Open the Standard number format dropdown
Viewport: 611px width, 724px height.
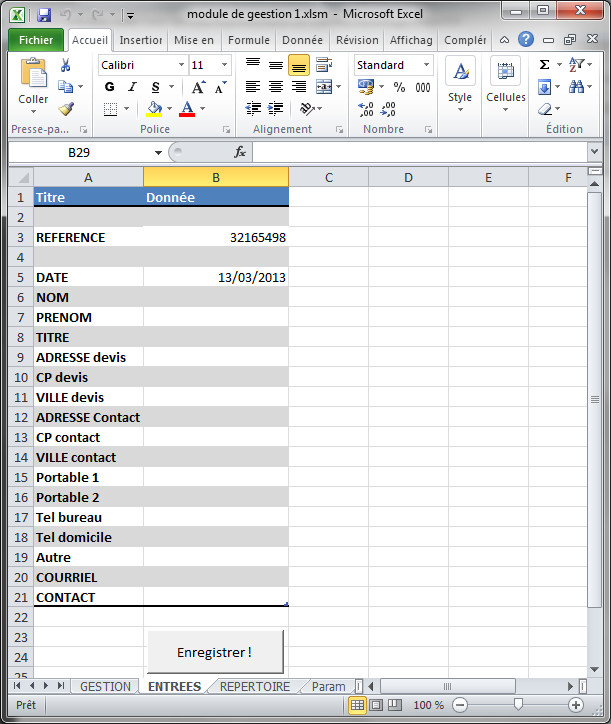(x=426, y=65)
